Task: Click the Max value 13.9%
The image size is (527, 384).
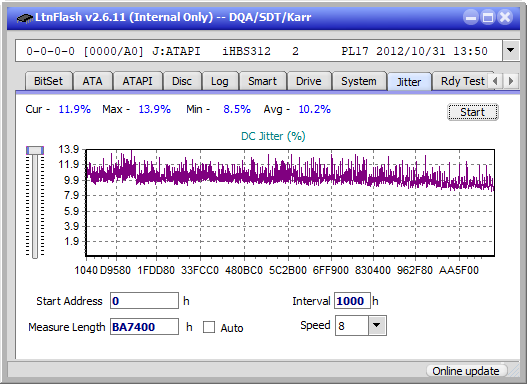Action: [155, 109]
